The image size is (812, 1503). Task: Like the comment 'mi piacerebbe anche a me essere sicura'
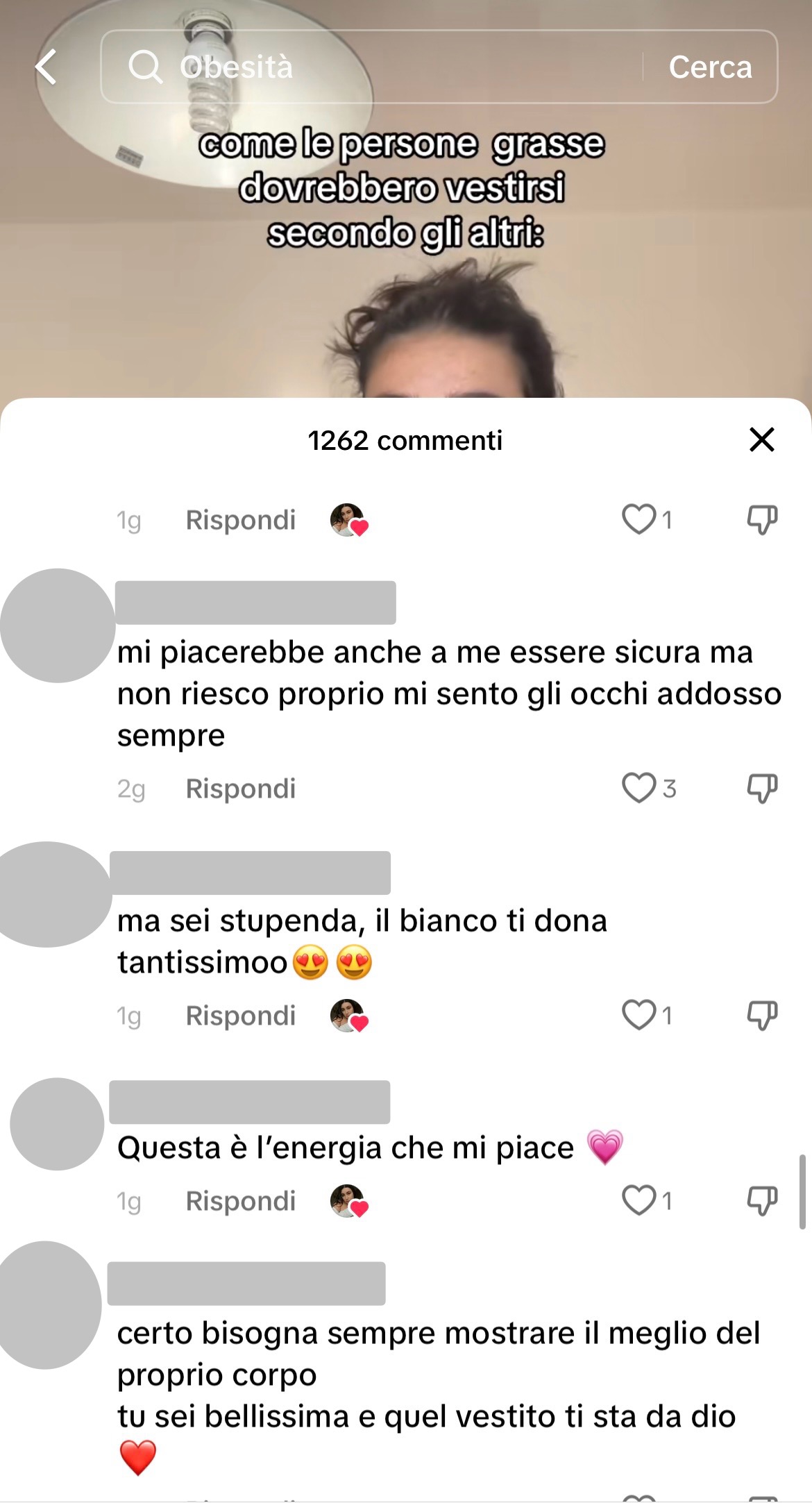tap(638, 788)
